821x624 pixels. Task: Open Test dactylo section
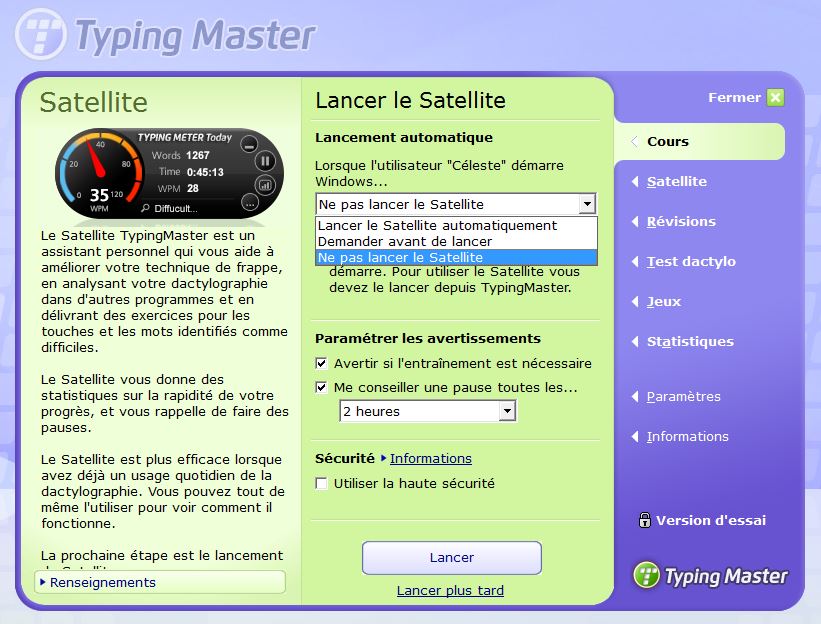691,261
